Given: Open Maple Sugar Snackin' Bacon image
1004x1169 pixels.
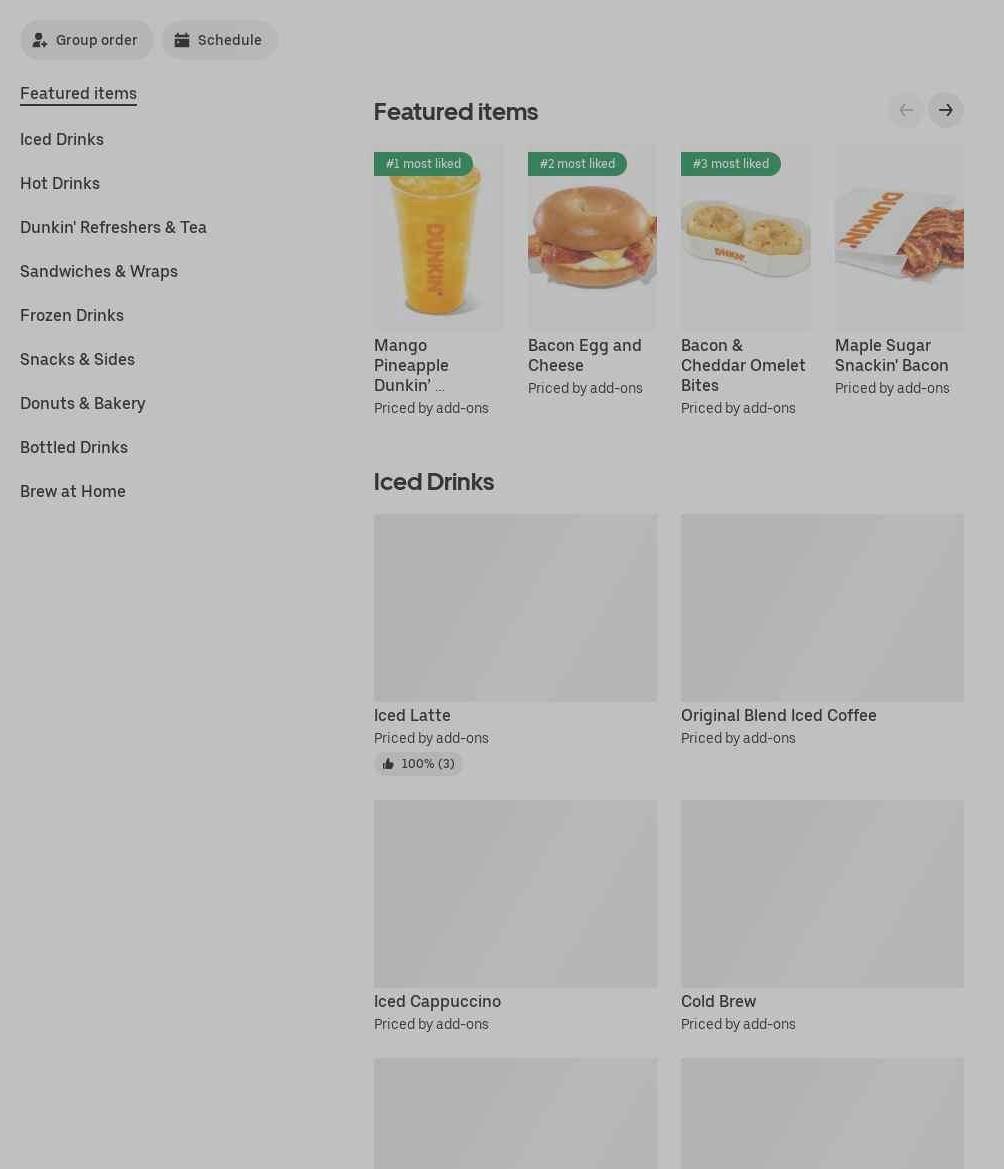Looking at the screenshot, I should point(899,237).
